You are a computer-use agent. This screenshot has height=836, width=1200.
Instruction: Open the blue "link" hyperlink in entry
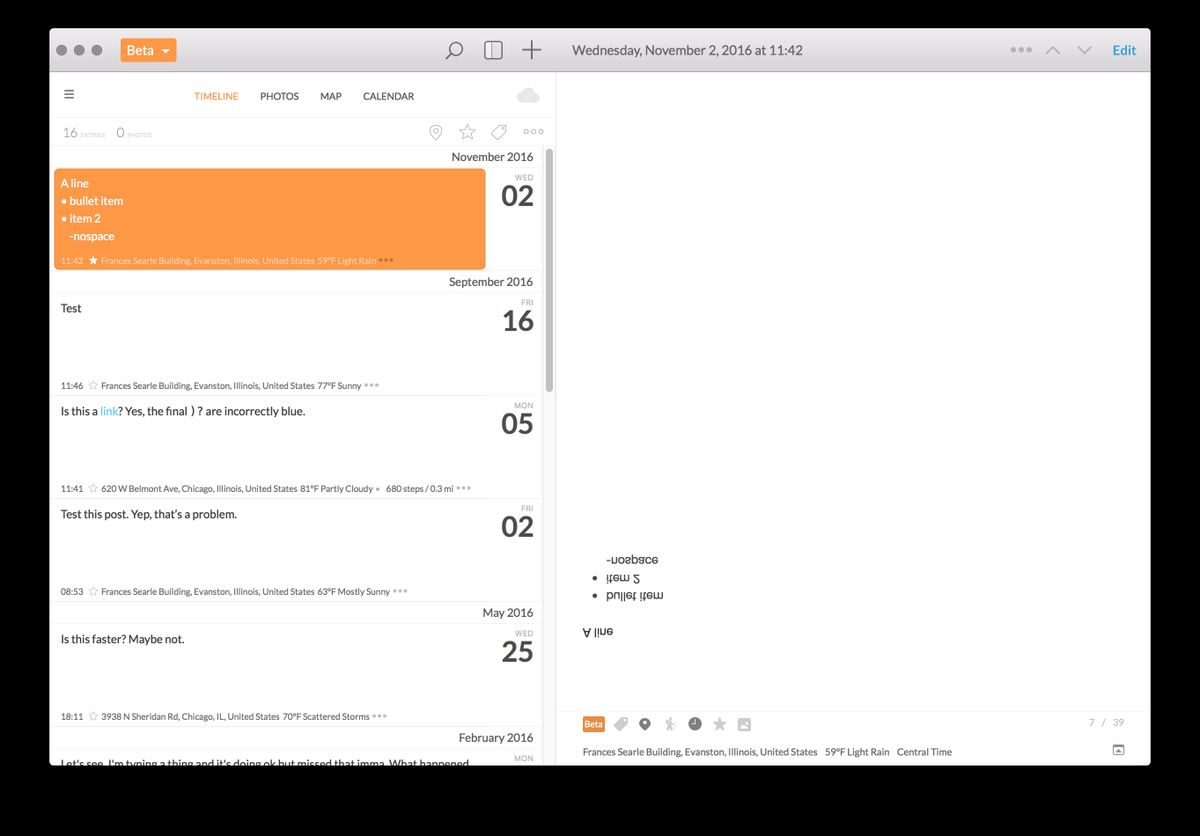coord(109,411)
